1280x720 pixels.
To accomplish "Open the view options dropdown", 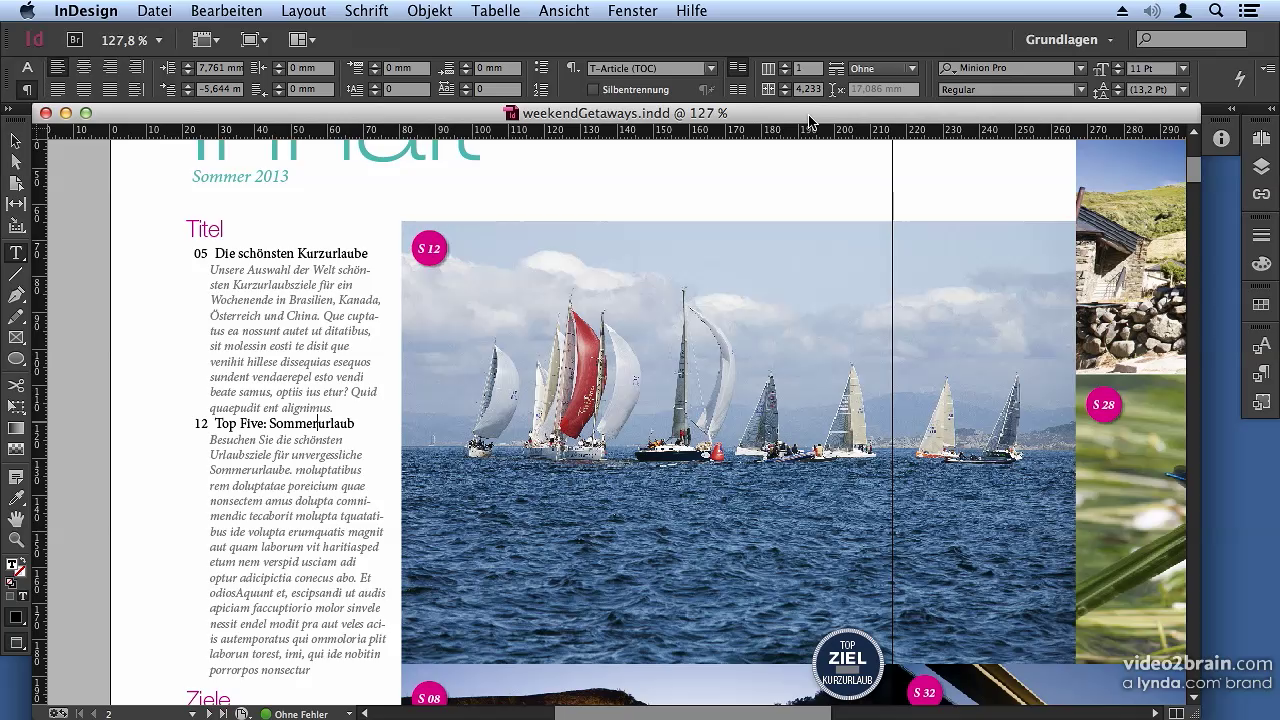I will [206, 40].
